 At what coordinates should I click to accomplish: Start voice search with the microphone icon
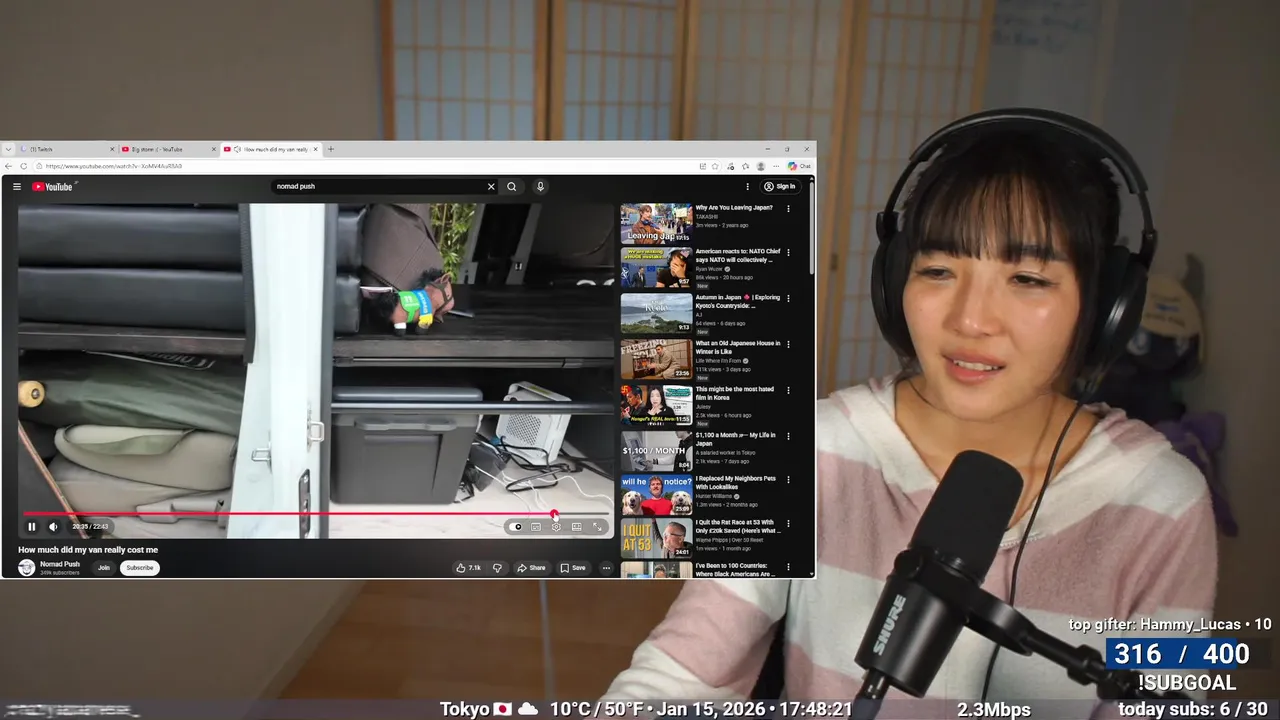pos(540,186)
